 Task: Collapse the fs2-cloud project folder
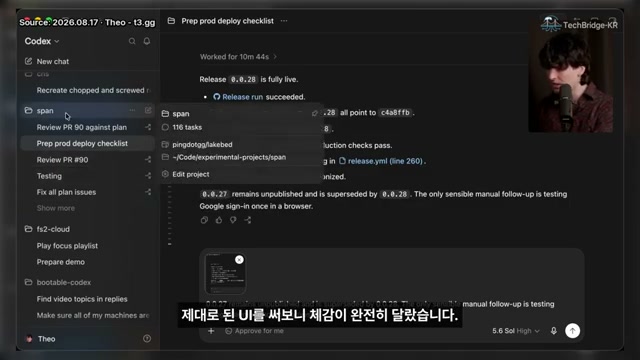pos(28,229)
